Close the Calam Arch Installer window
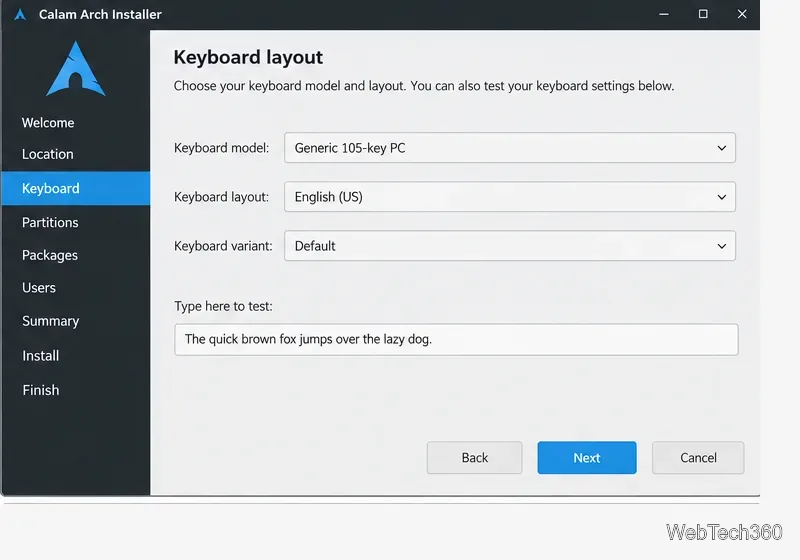The image size is (800, 560). [742, 14]
